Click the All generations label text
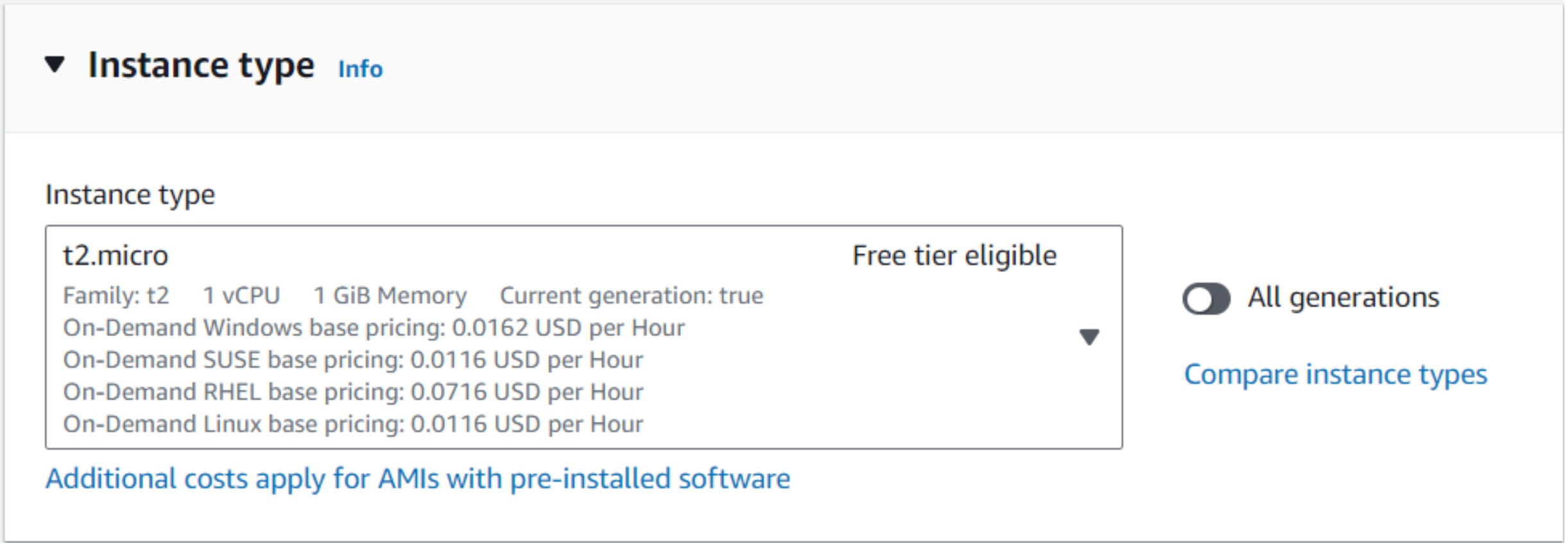Image resolution: width=1568 pixels, height=546 pixels. coord(1343,298)
